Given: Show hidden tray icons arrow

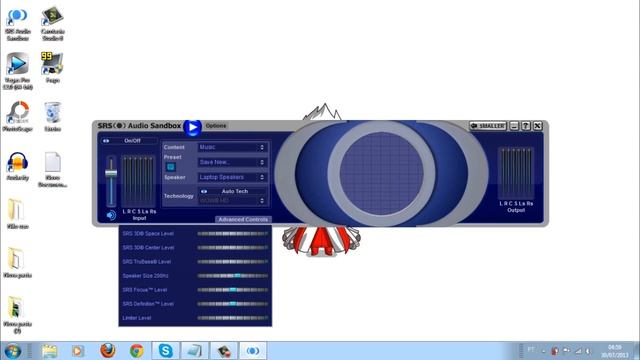Looking at the screenshot, I should (x=543, y=351).
